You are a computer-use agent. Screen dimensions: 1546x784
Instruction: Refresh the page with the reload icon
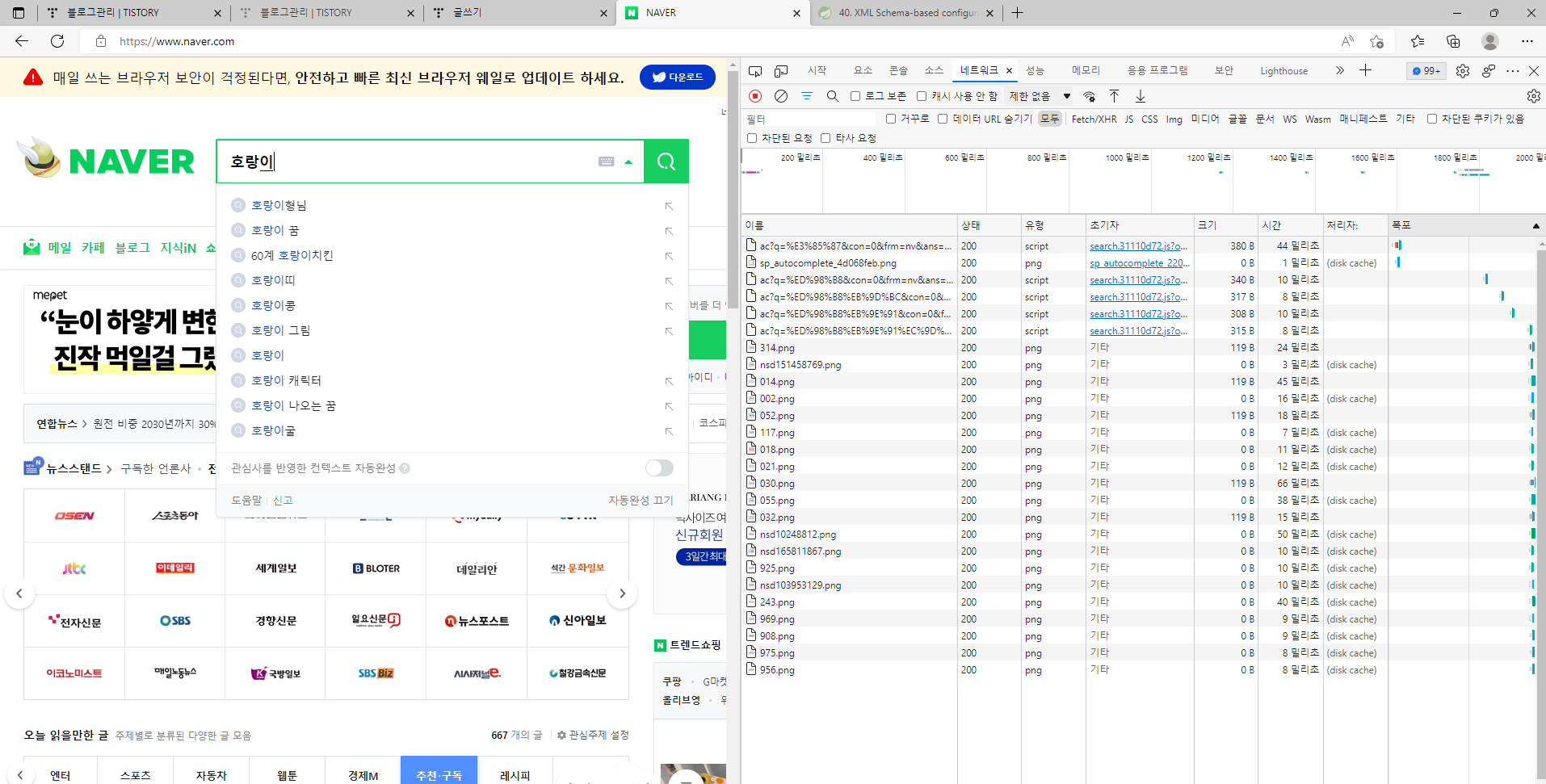pos(57,41)
